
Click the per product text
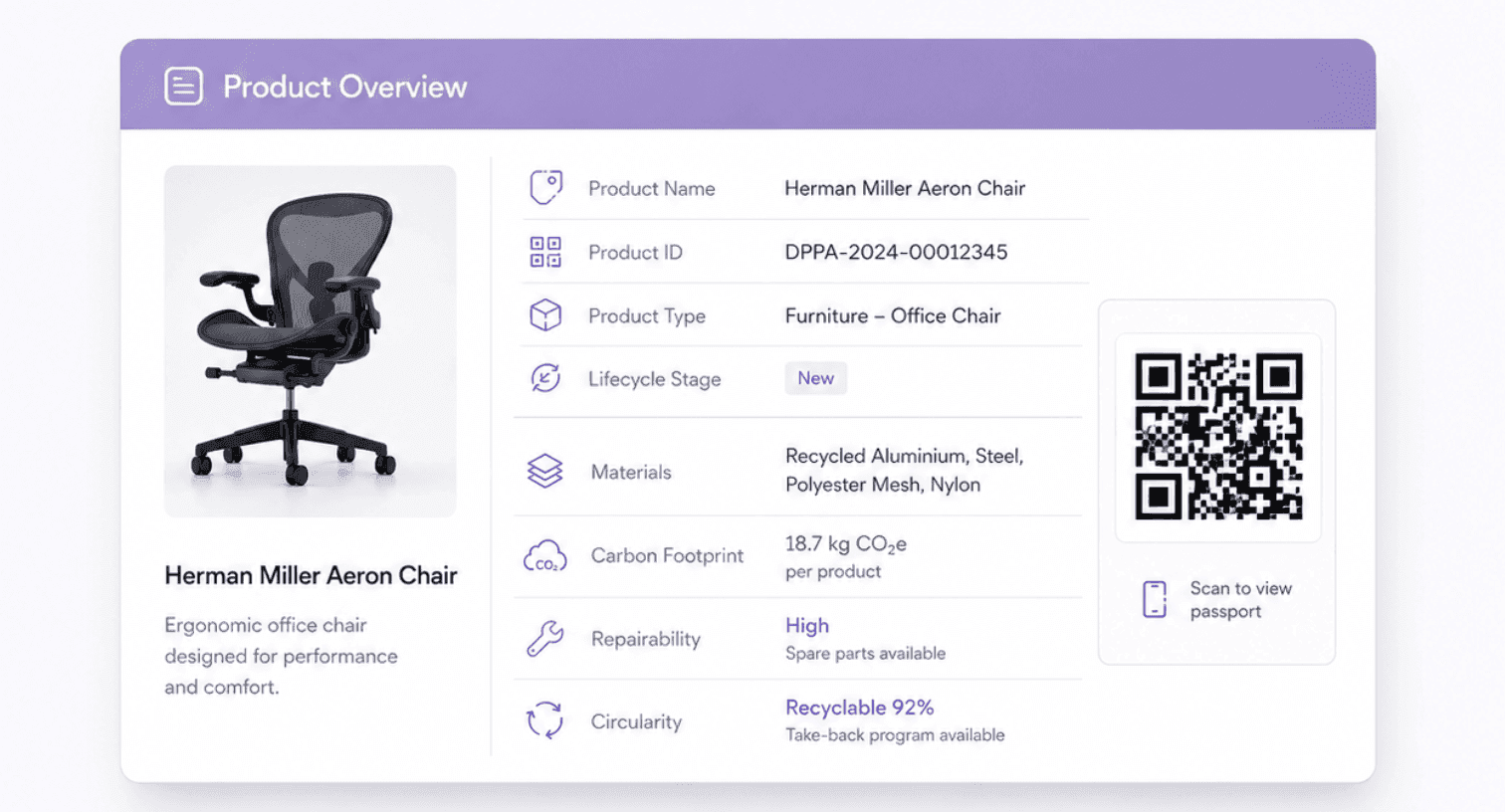pyautogui.click(x=833, y=571)
